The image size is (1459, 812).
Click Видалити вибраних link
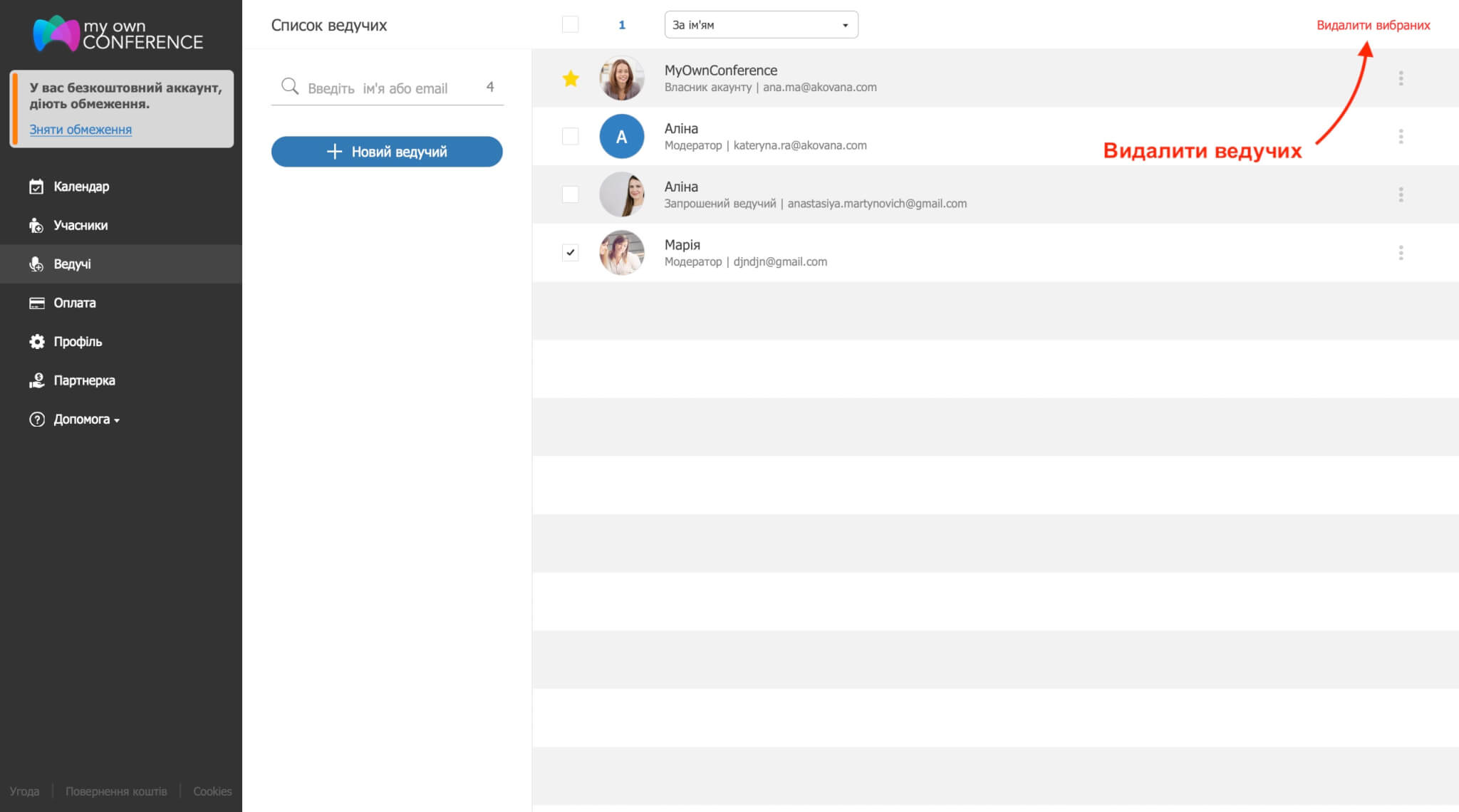[x=1373, y=25]
